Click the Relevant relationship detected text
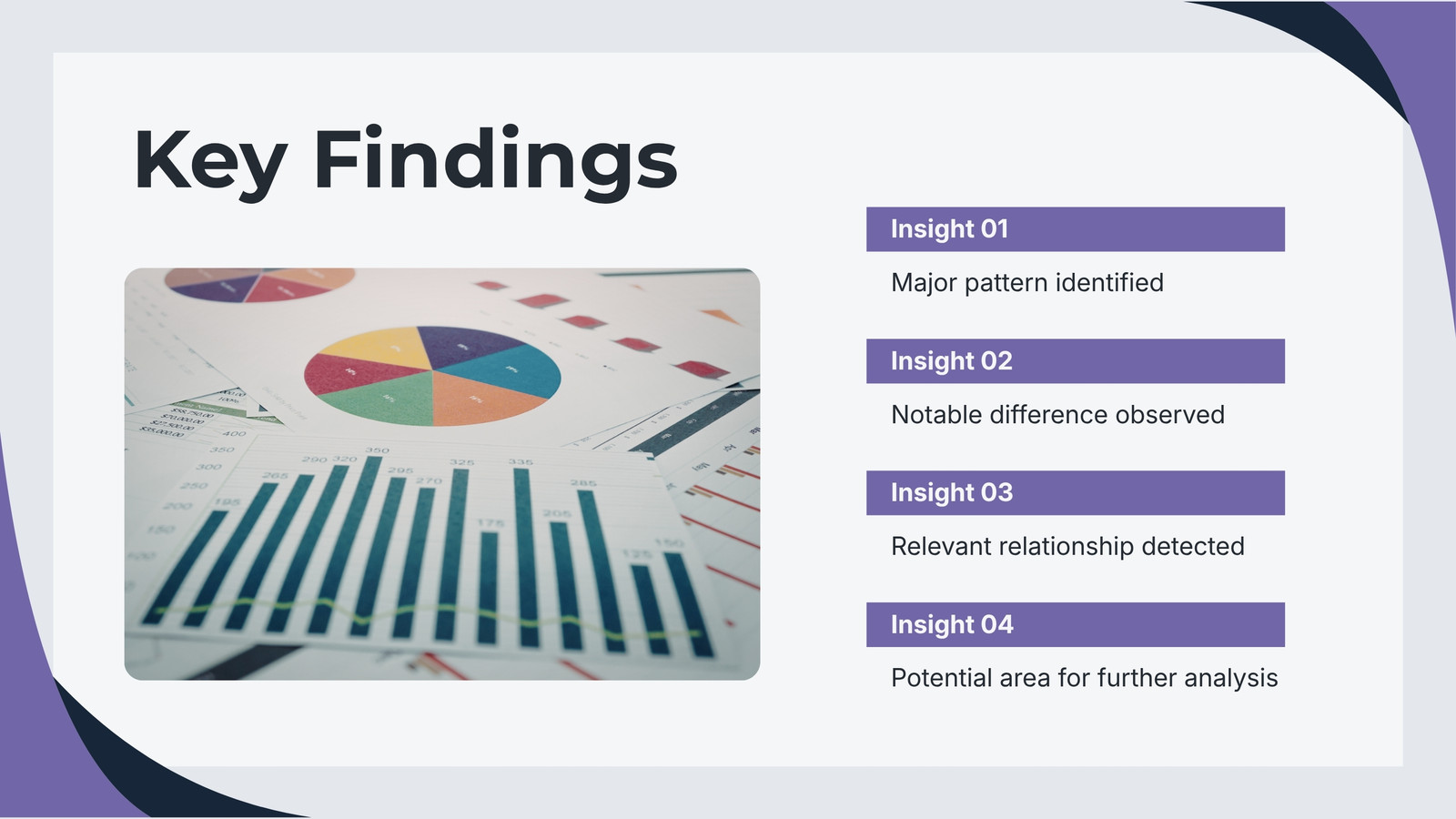 1067,546
